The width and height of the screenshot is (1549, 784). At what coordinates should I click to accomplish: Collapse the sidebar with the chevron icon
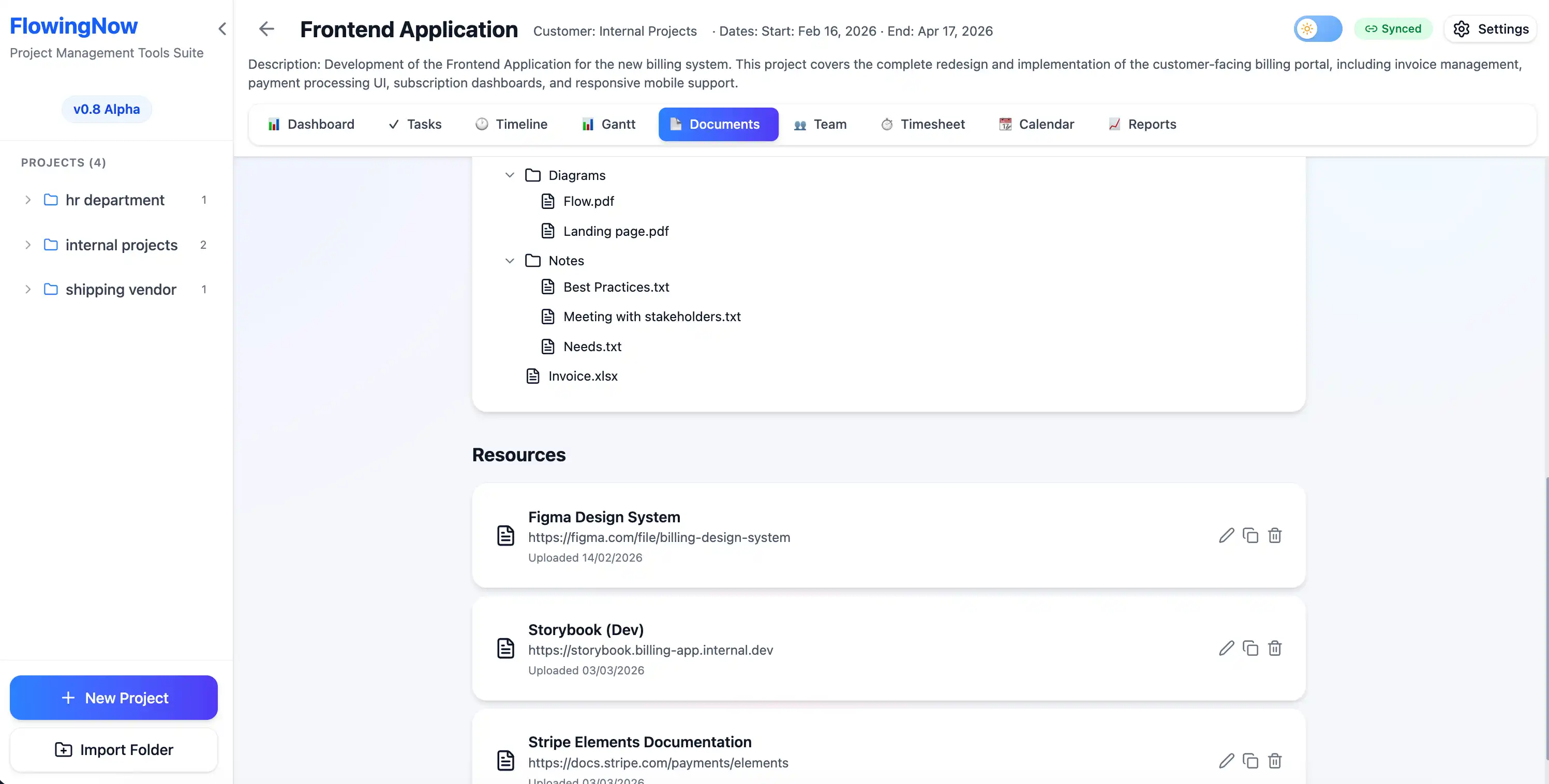[x=222, y=28]
